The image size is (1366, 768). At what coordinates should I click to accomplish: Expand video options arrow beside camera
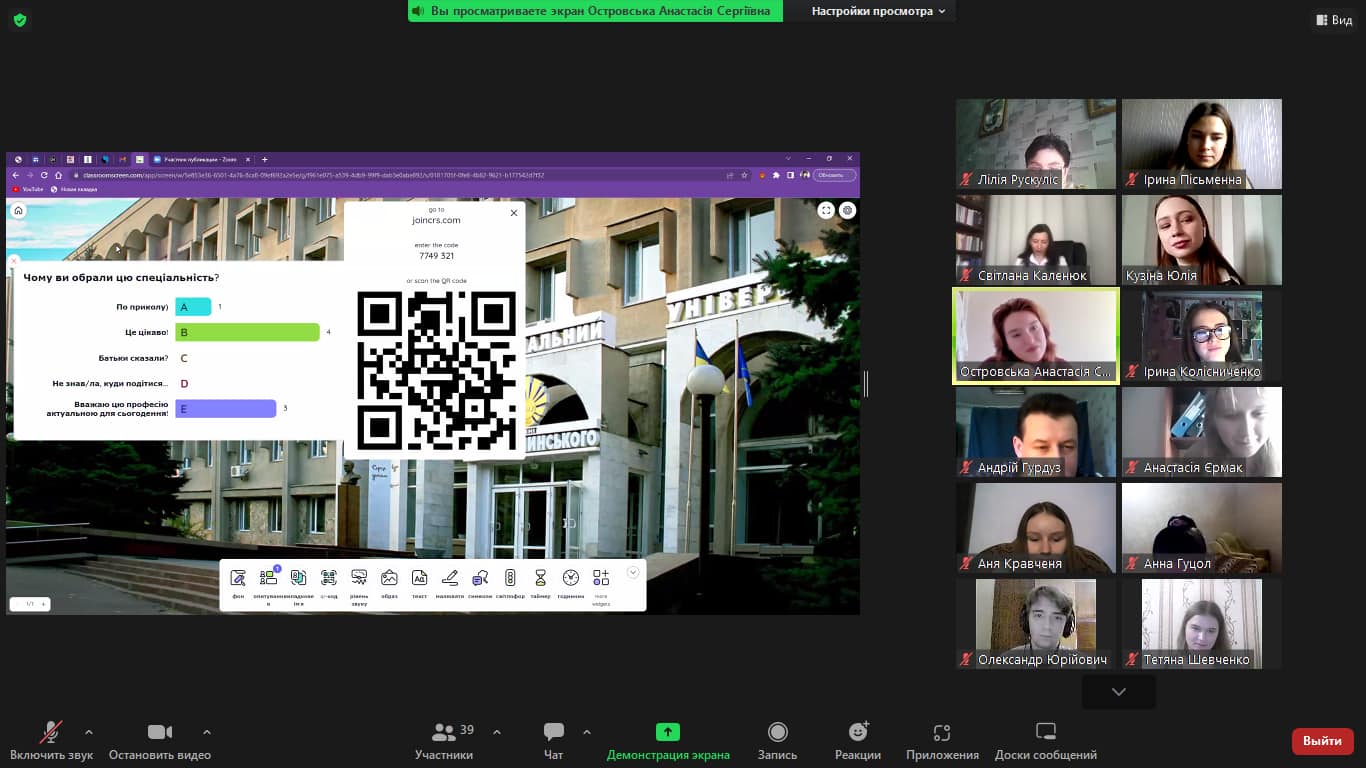207,732
